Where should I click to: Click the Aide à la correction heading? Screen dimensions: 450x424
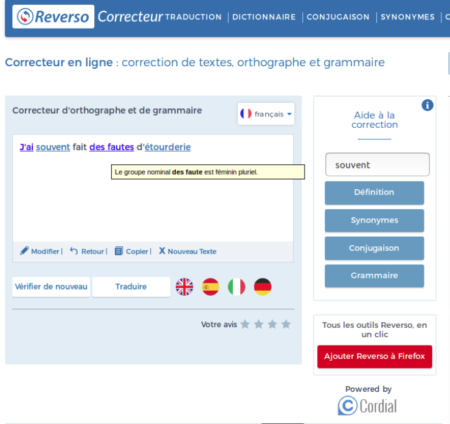pyautogui.click(x=374, y=120)
